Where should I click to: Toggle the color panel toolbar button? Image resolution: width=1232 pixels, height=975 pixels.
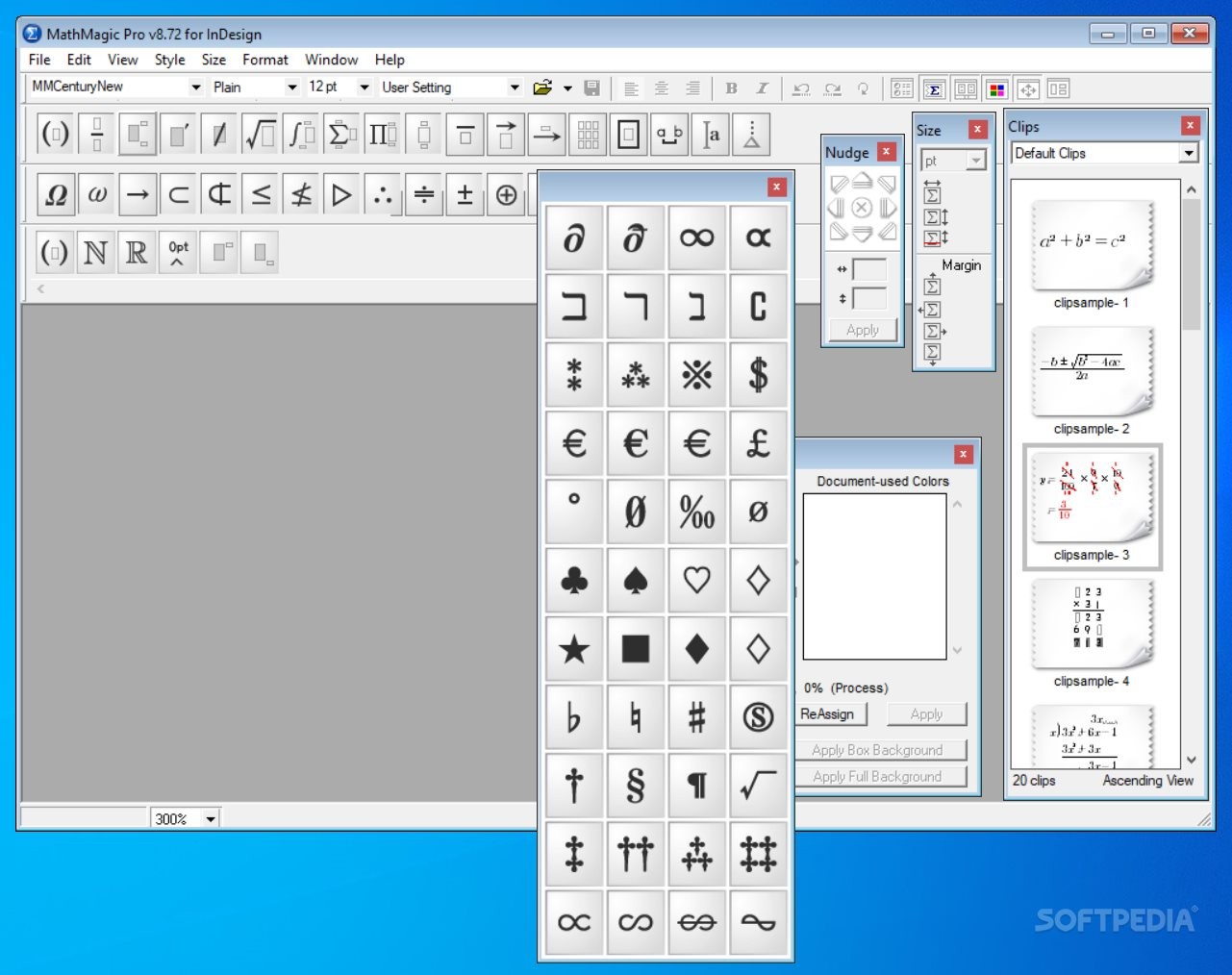(x=997, y=89)
